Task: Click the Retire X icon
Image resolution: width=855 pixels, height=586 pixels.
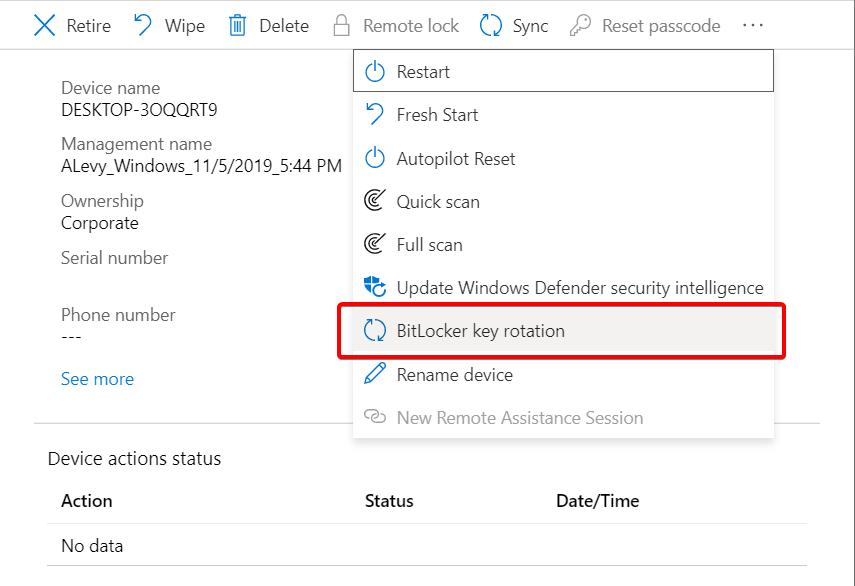Action: (44, 25)
